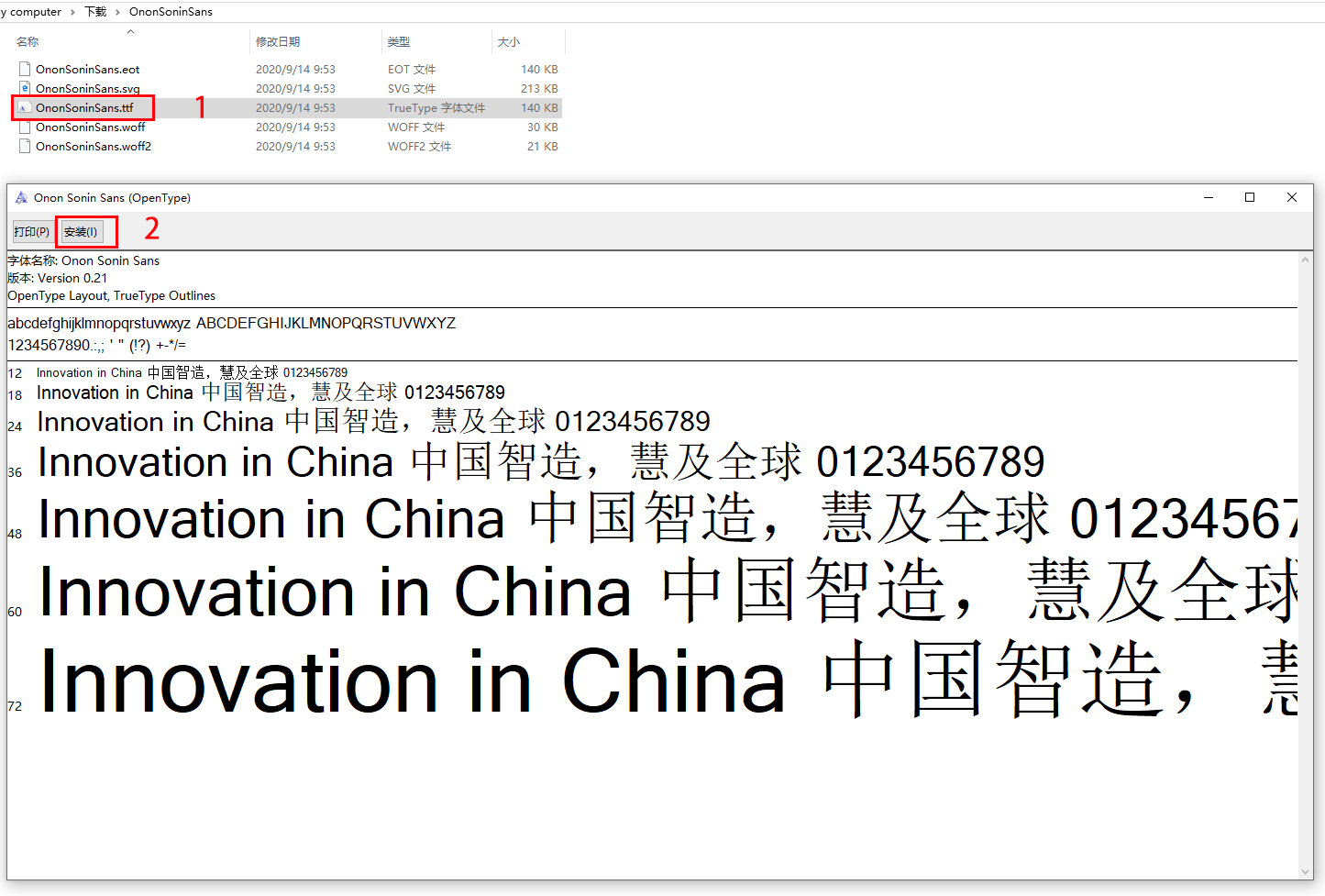Click the size 72 Innovation in China sample

(x=668, y=680)
